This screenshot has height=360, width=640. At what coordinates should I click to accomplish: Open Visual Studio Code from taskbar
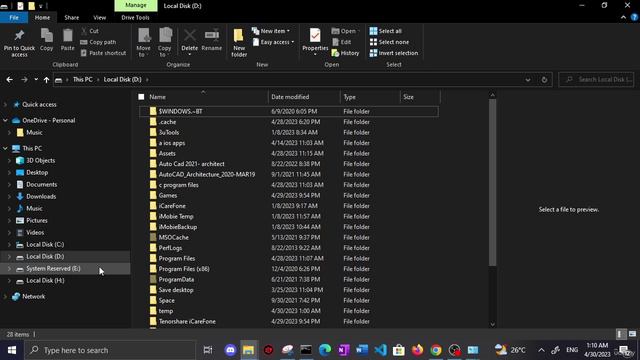pyautogui.click(x=380, y=350)
